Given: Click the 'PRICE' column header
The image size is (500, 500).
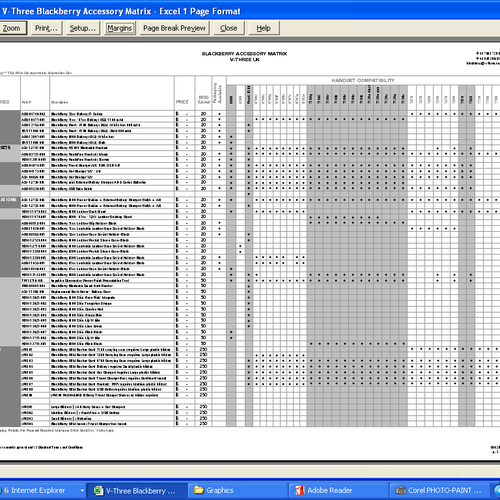Looking at the screenshot, I should tap(182, 102).
